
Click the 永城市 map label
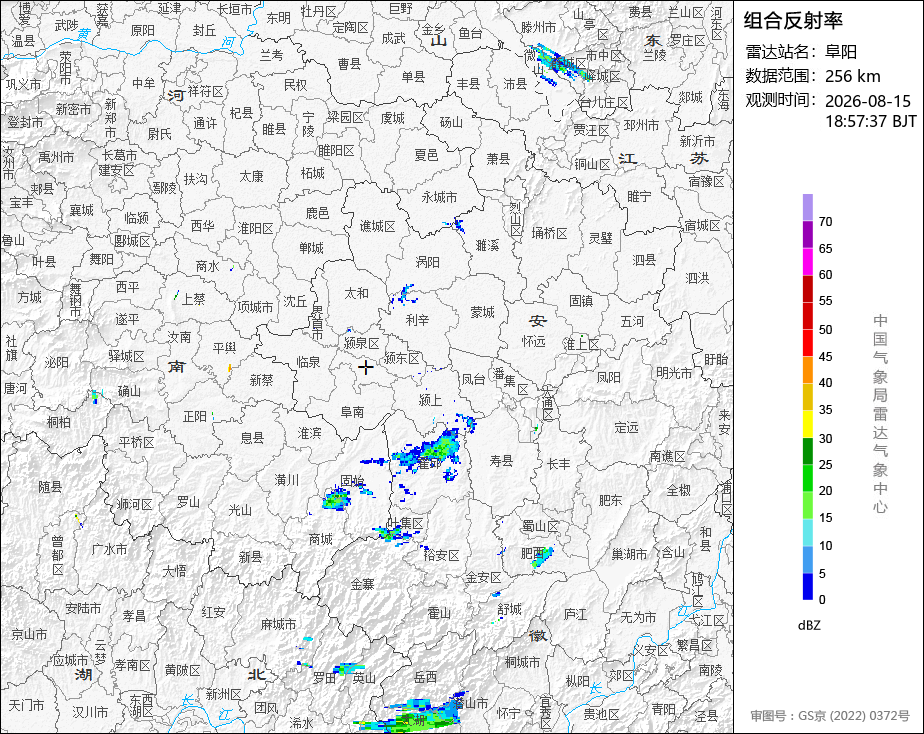tap(439, 197)
